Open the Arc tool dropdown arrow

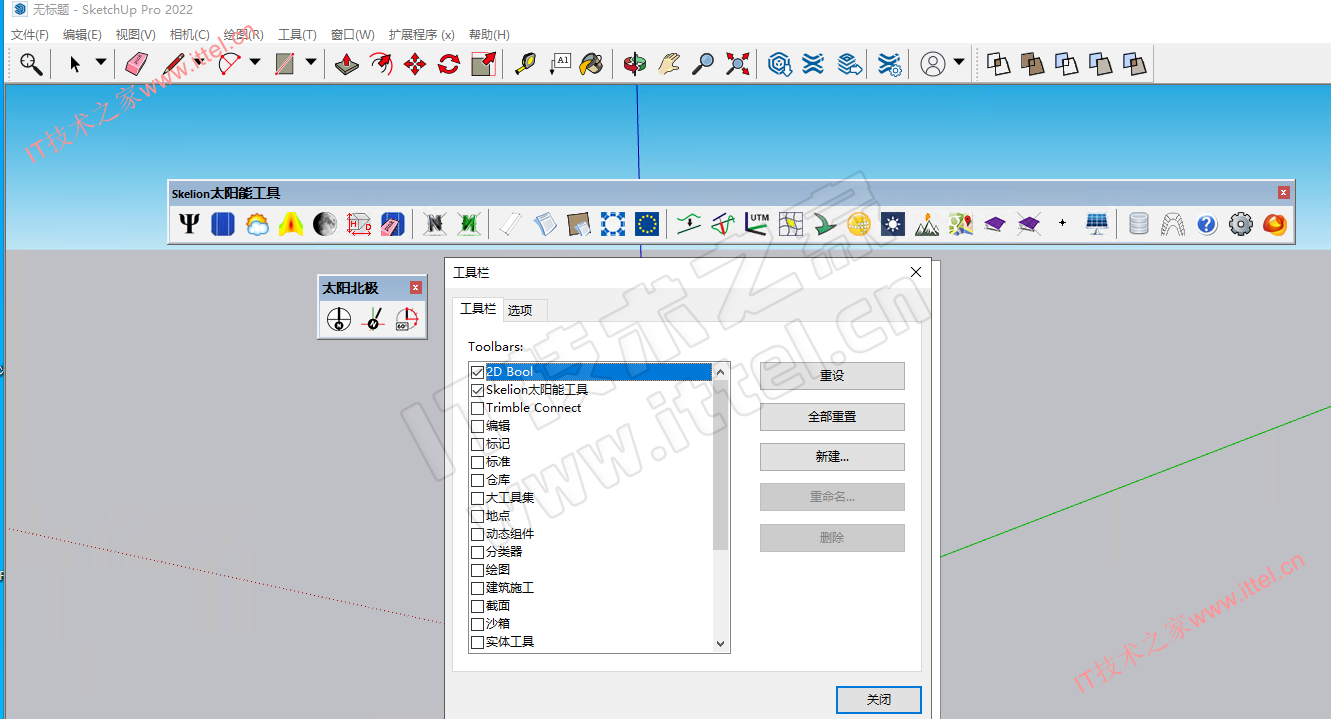click(x=255, y=63)
